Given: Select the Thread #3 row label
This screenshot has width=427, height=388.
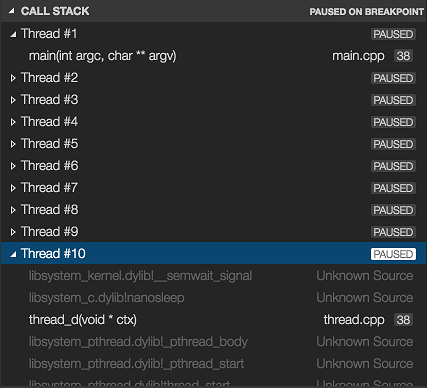Looking at the screenshot, I should [49, 100].
